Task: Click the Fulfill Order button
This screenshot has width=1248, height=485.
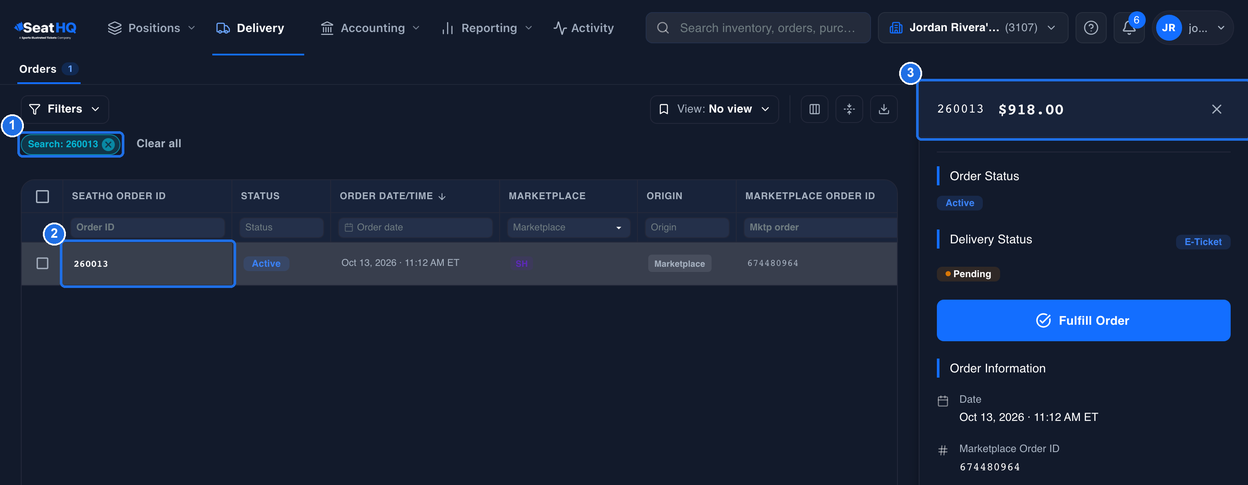Action: click(1083, 321)
